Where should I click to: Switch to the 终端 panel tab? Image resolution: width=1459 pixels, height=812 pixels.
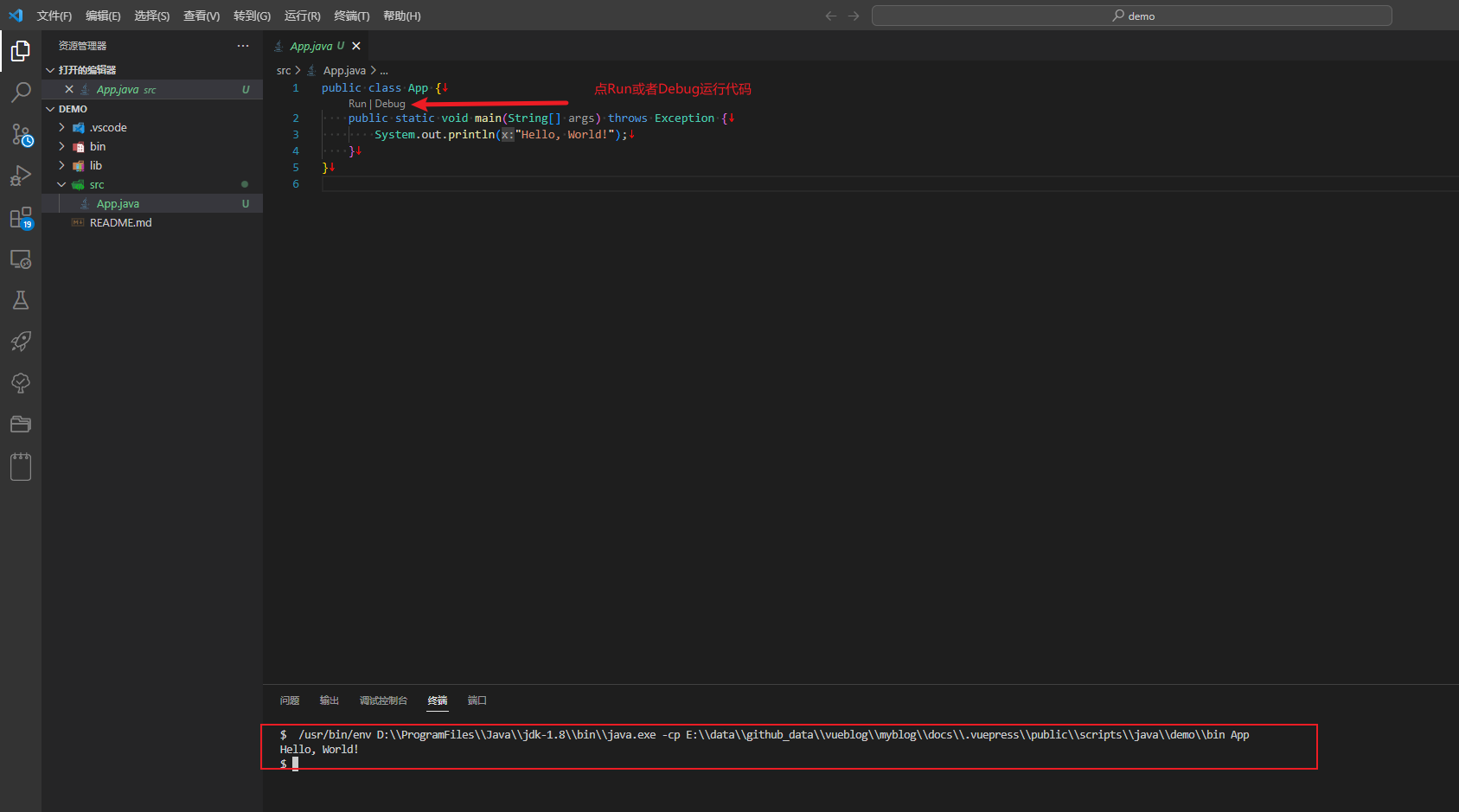pyautogui.click(x=438, y=700)
